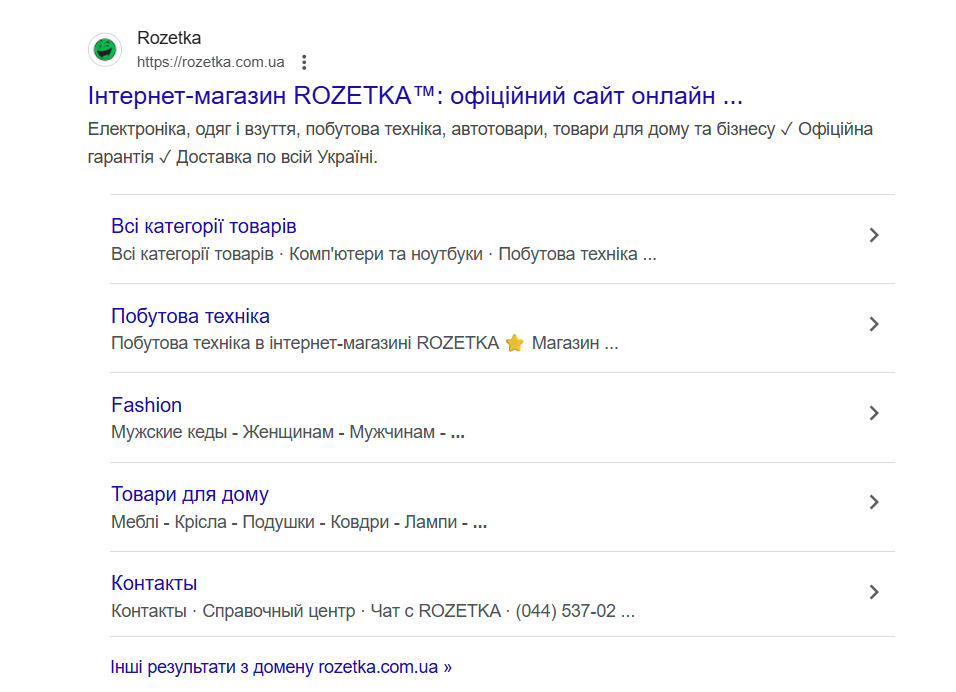Show more results from rozetka.com.ua domain
956x692 pixels.
coord(281,666)
